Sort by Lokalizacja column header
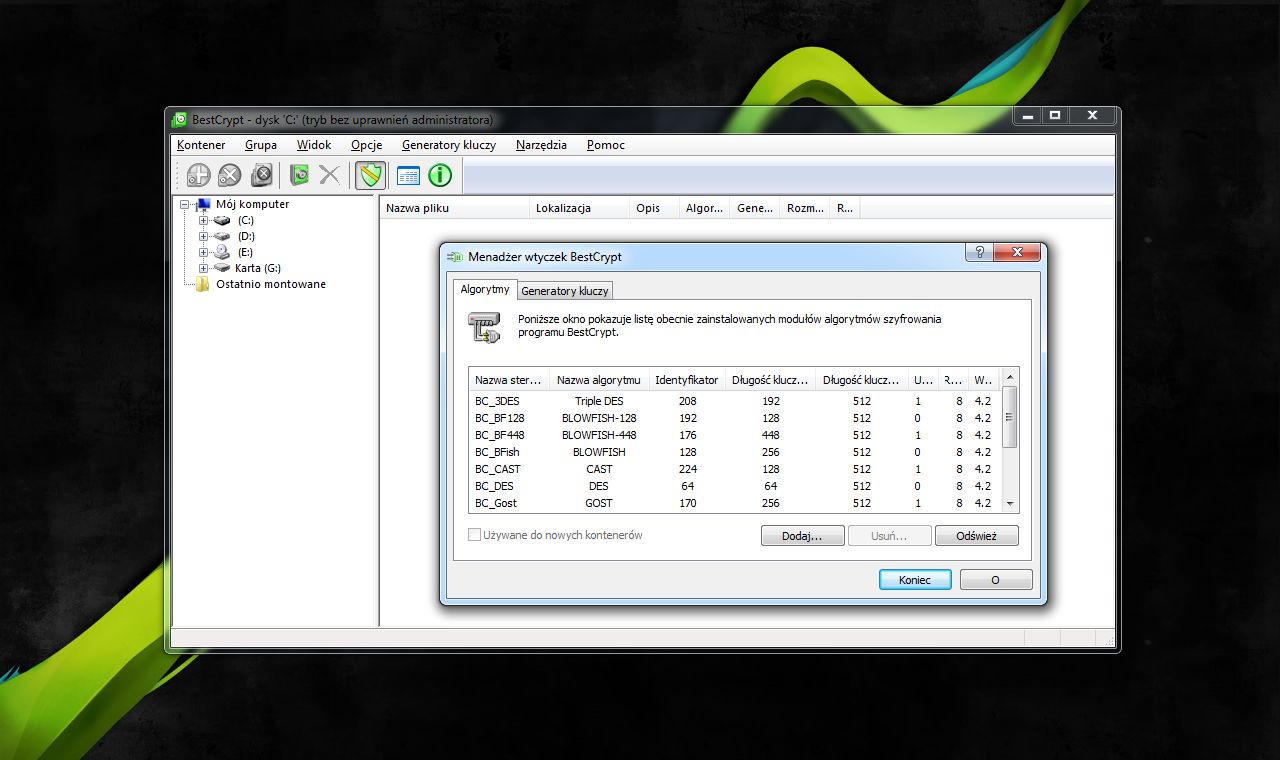The height and width of the screenshot is (760, 1280). pos(579,208)
